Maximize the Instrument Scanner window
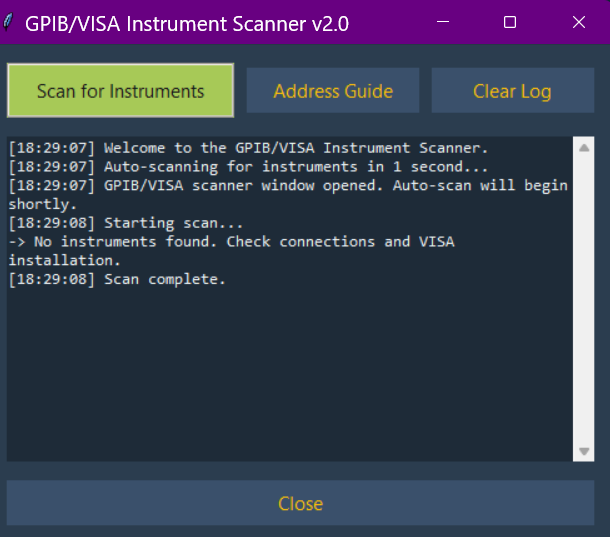Viewport: 610px width, 537px height. pyautogui.click(x=510, y=22)
